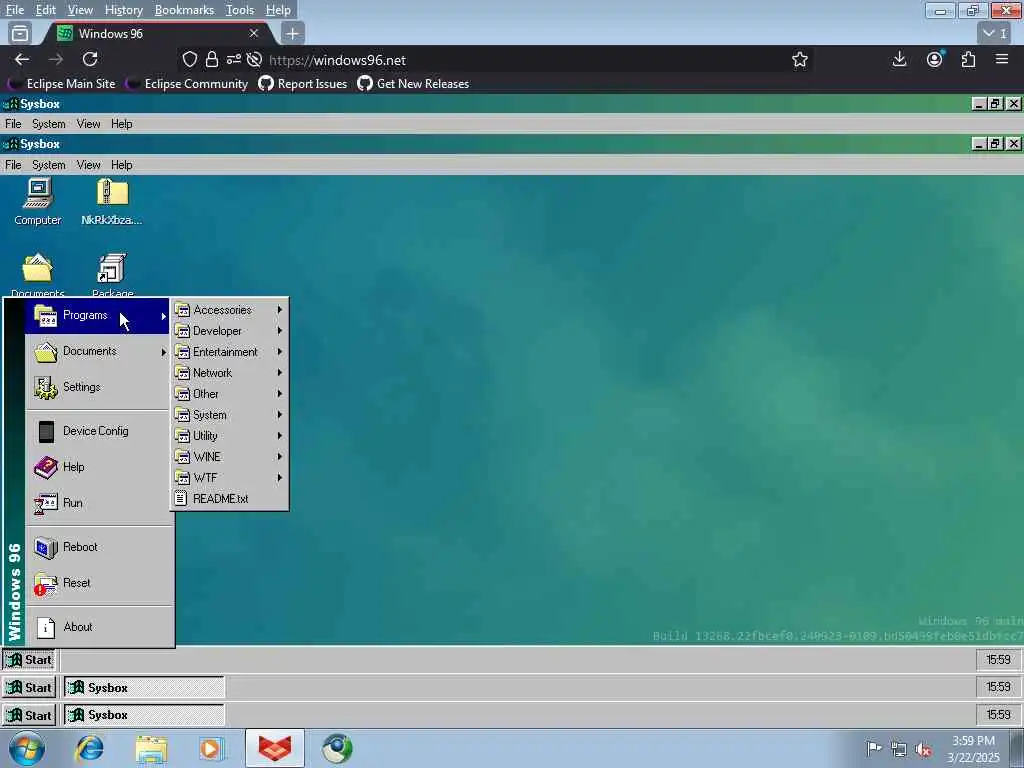The height and width of the screenshot is (768, 1024).
Task: Expand the Network submenu
Action: pos(229,373)
